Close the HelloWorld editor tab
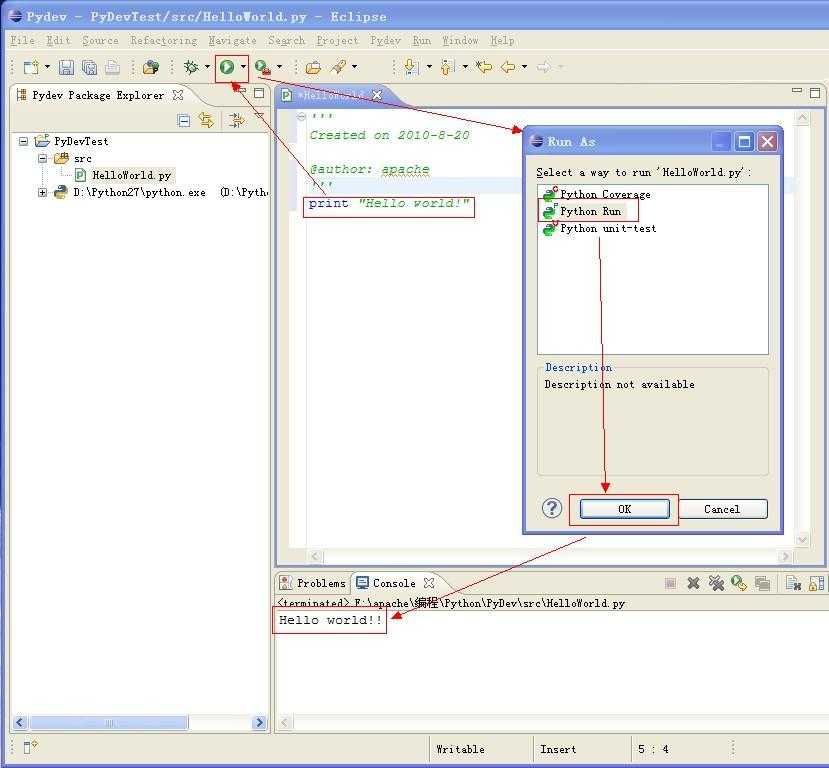The image size is (829, 768). [x=377, y=95]
